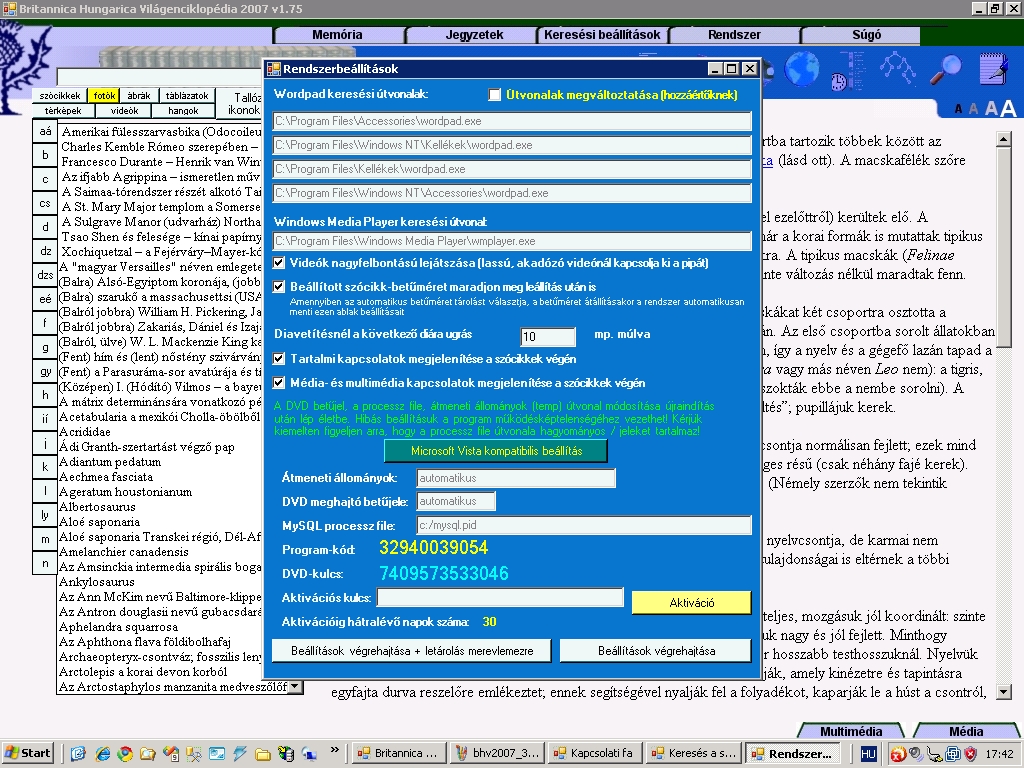1024x768 pixels.
Task: Click the lightning bolt quick launch icon
Action: [240, 754]
